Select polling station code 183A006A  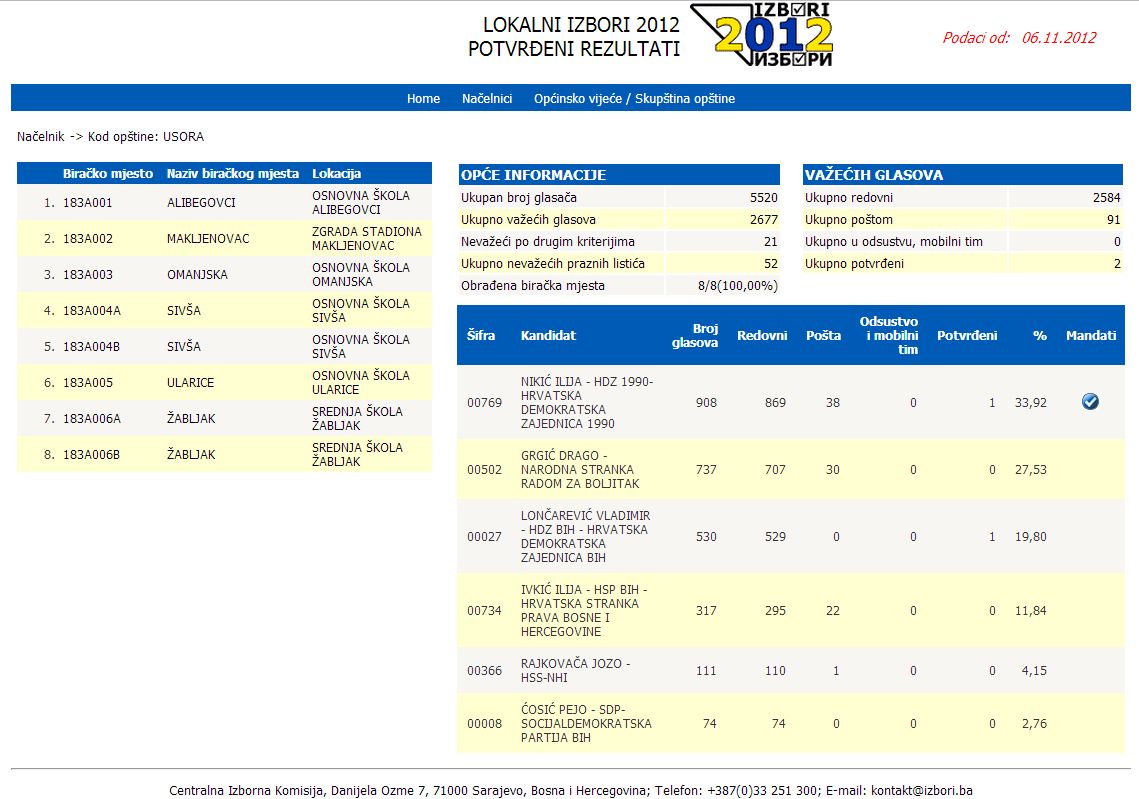(92, 418)
